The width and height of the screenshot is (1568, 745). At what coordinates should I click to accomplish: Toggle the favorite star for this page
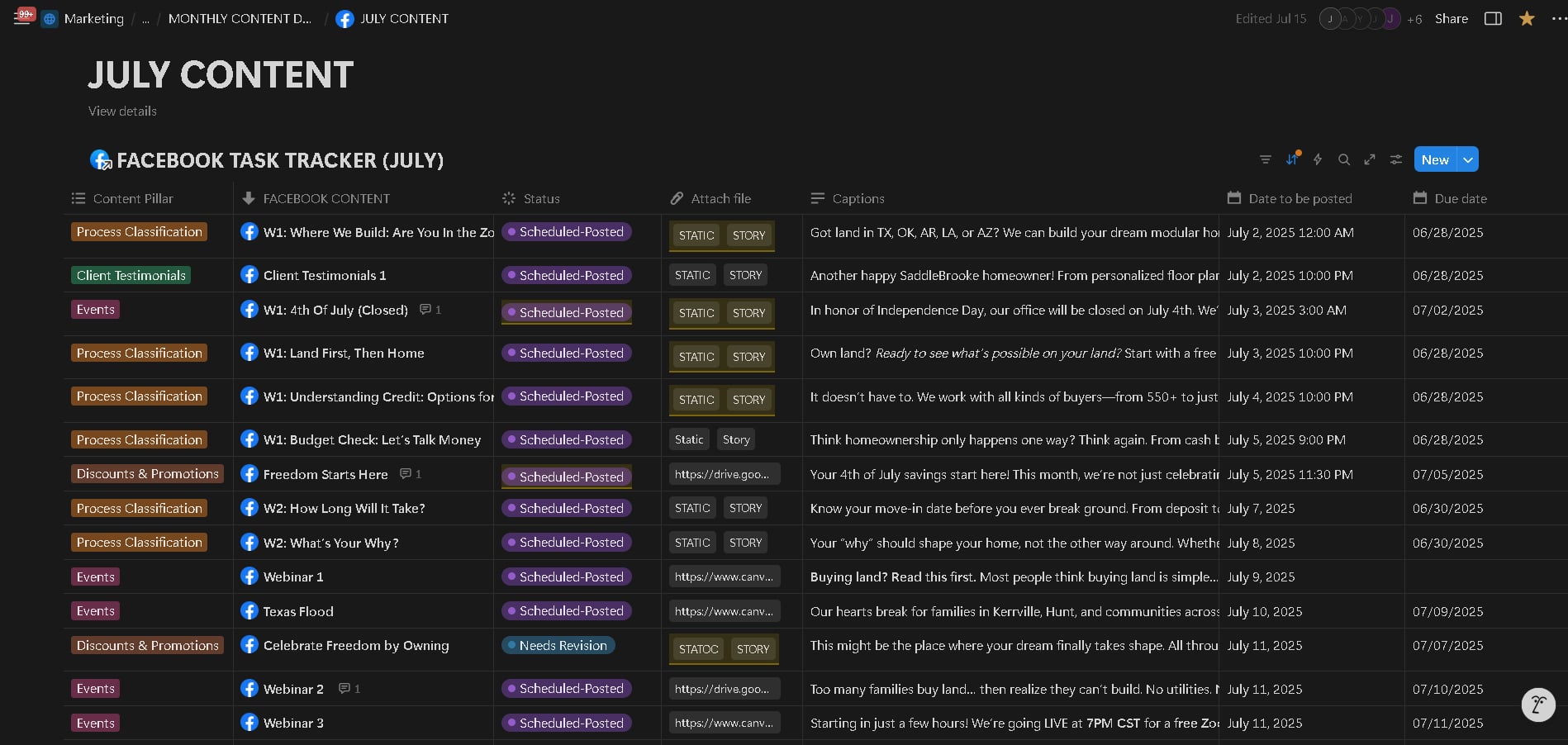click(x=1527, y=18)
